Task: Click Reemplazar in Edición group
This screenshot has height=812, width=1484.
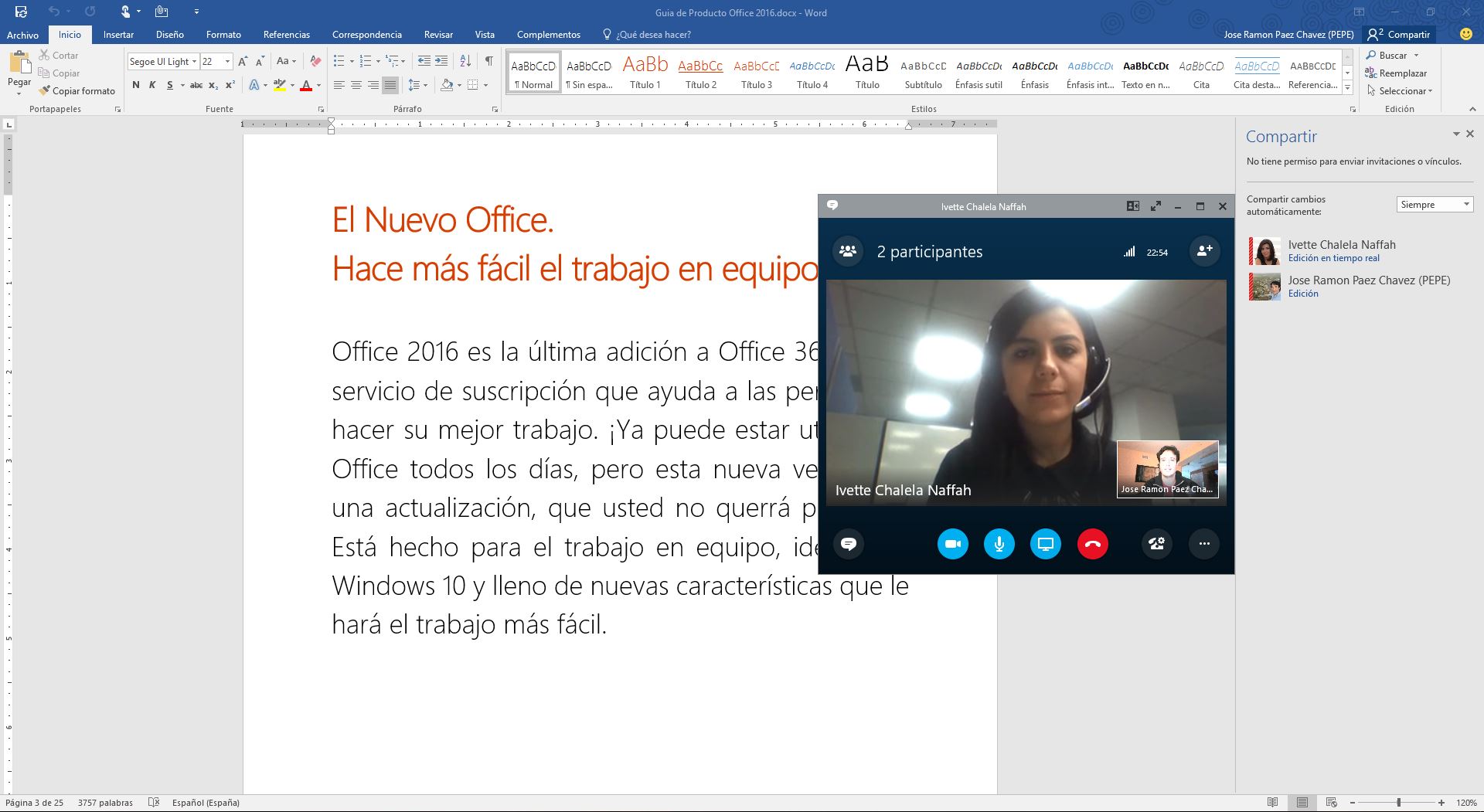Action: (x=1396, y=73)
